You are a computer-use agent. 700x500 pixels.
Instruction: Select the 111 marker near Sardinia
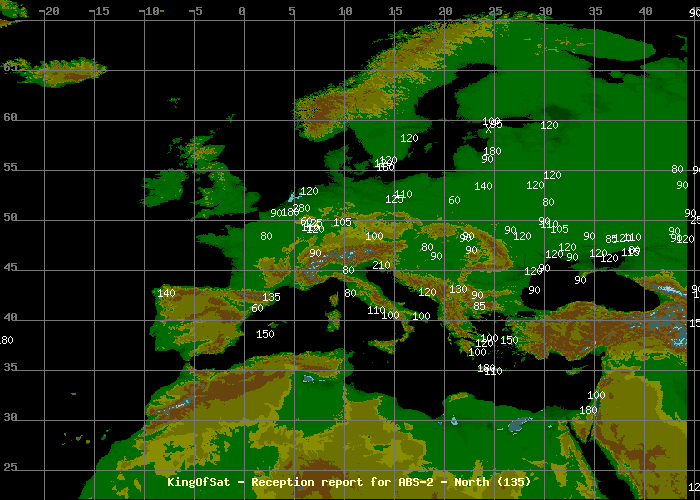coord(376,310)
